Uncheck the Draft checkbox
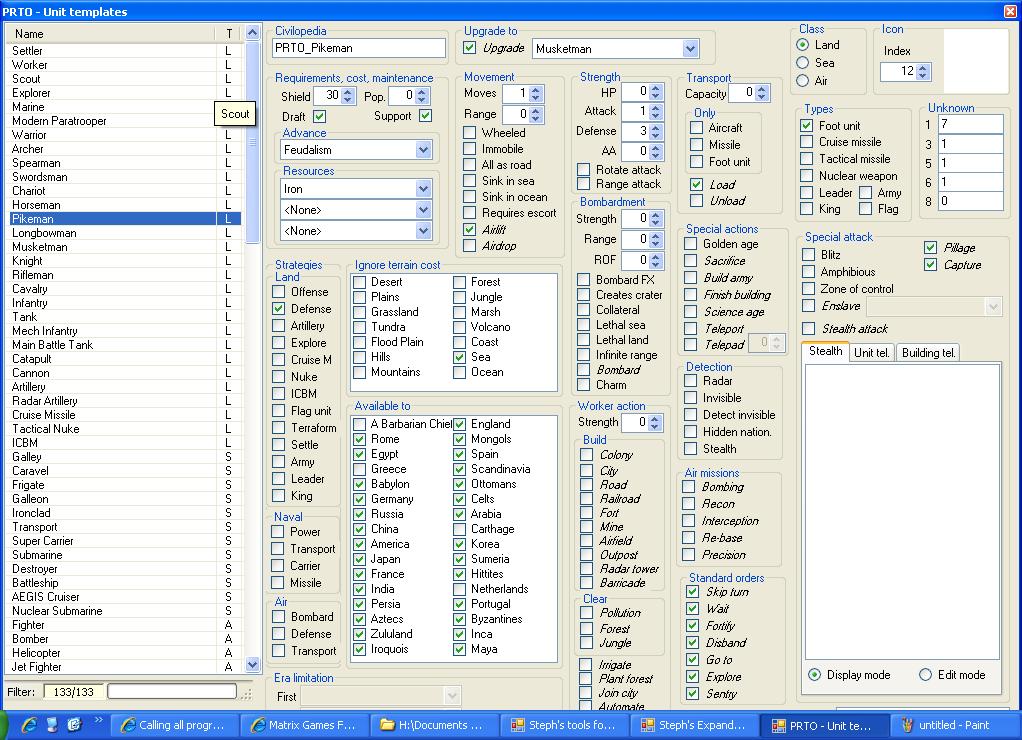This screenshot has width=1022, height=740. [319, 116]
